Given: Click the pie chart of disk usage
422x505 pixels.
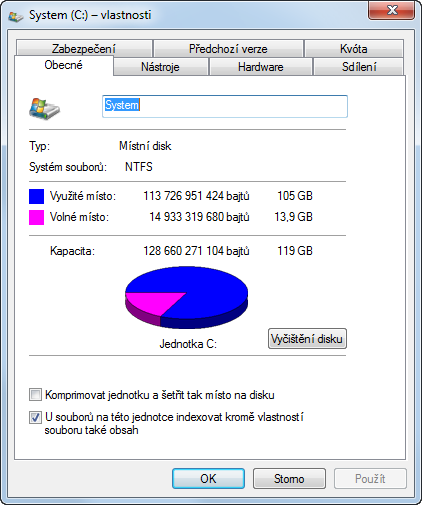Looking at the screenshot, I should (186, 297).
